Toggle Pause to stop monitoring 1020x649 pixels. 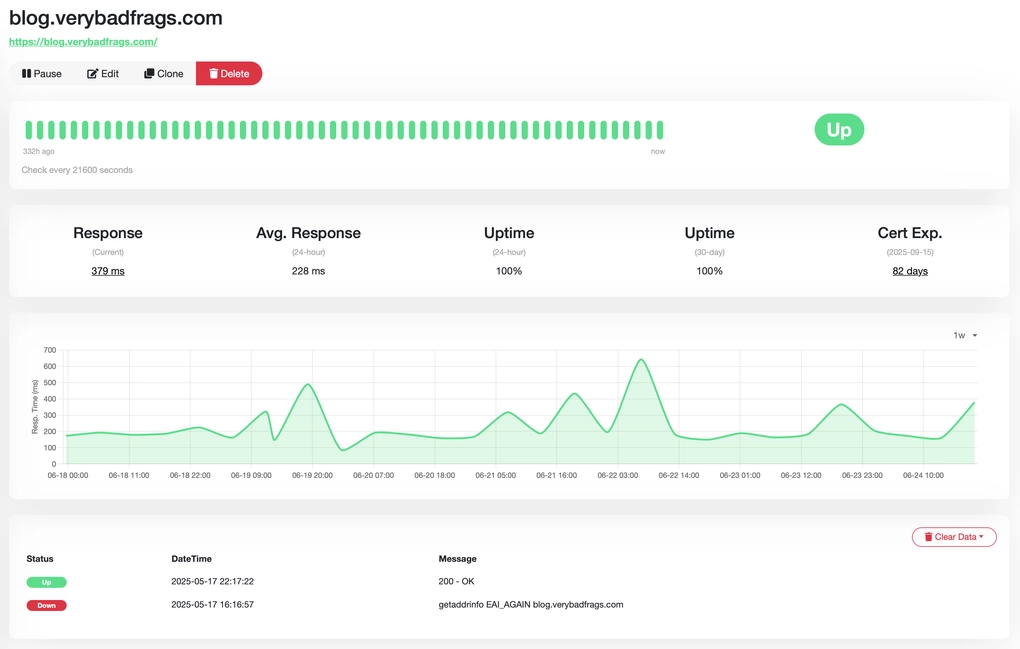point(42,73)
